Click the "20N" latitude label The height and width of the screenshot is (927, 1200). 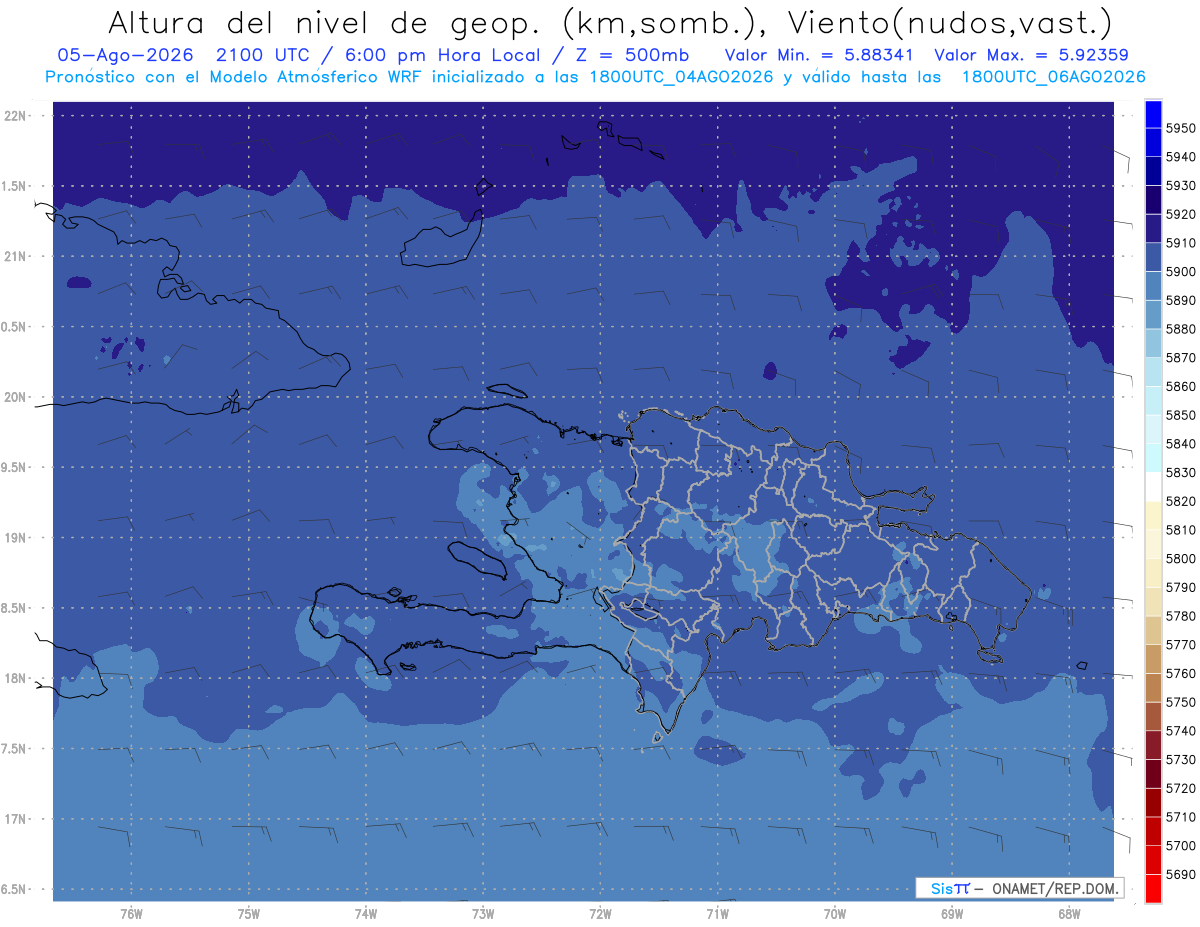[15, 397]
